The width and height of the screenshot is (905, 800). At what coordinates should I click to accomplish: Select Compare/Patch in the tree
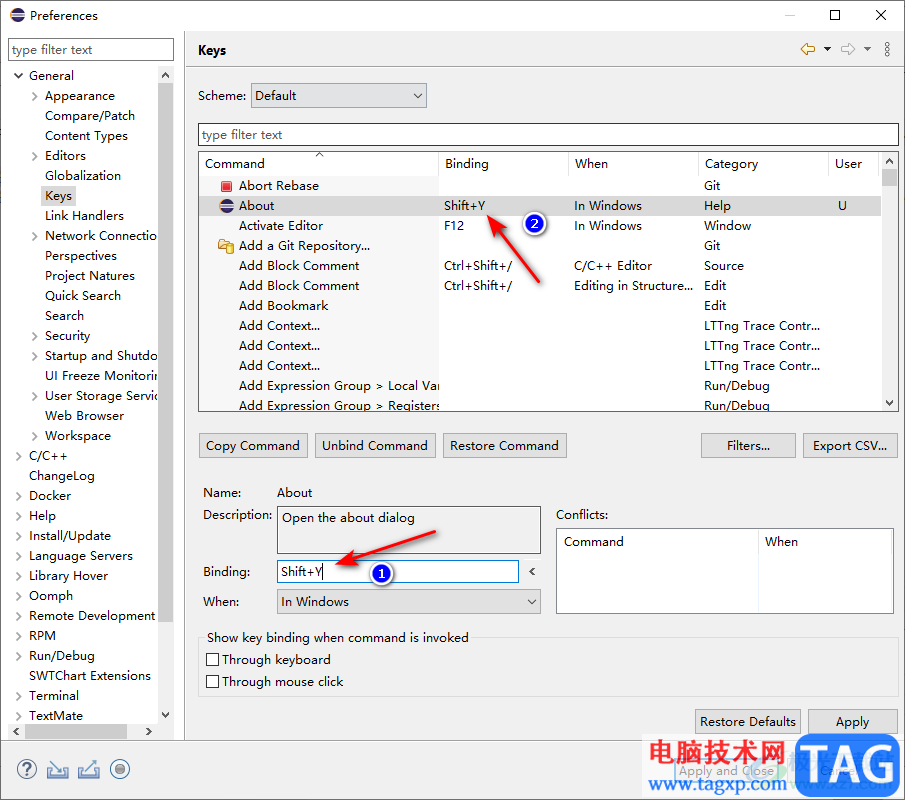click(x=90, y=115)
